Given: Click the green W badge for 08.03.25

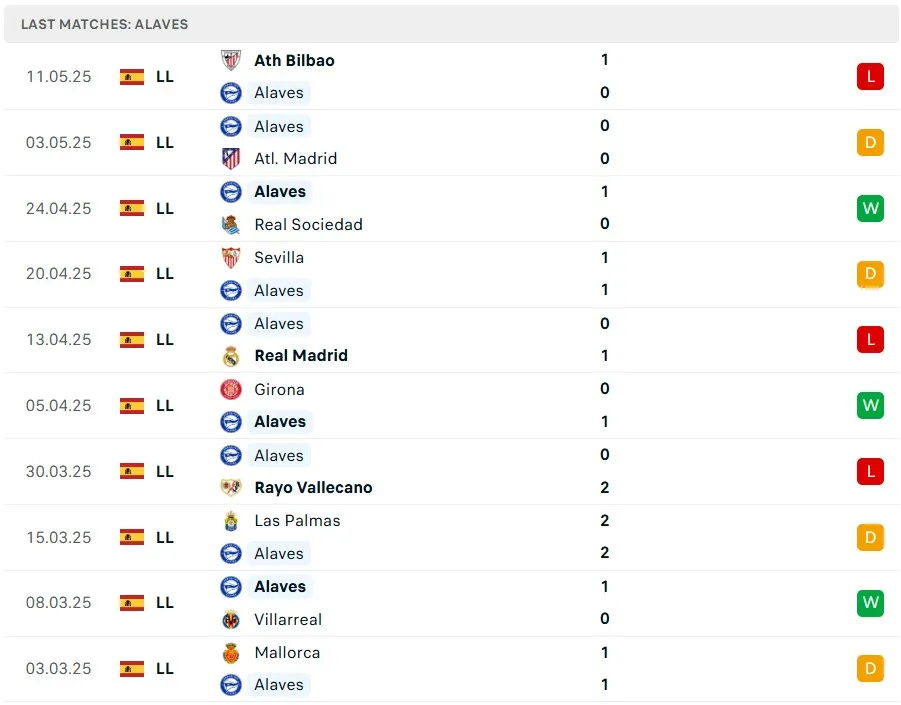Looking at the screenshot, I should [870, 602].
